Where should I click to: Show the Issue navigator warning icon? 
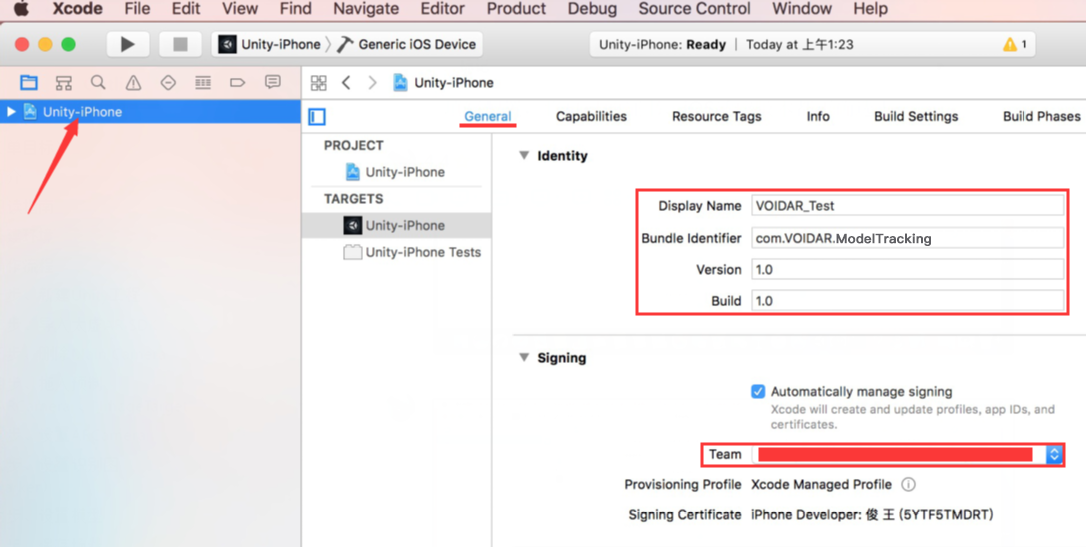[133, 83]
